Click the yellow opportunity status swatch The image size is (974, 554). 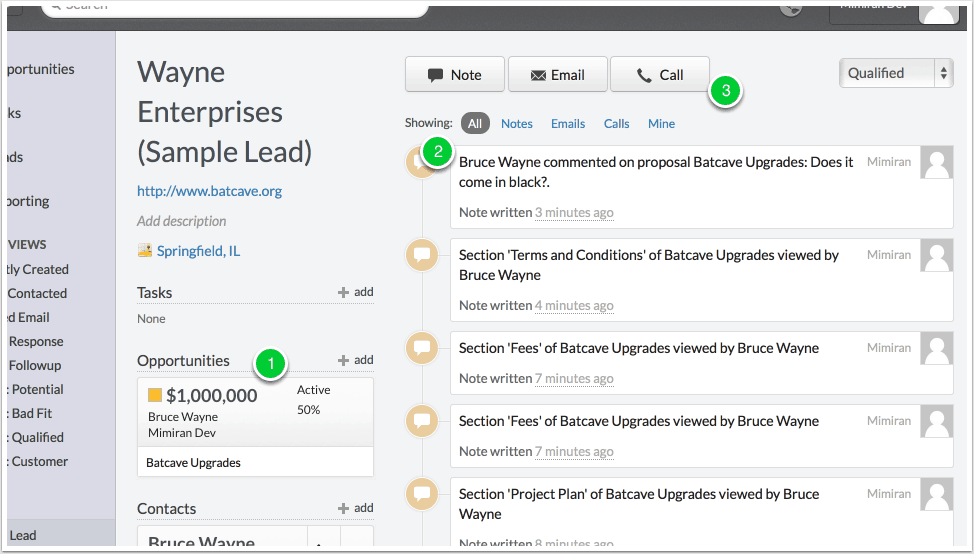pos(155,395)
